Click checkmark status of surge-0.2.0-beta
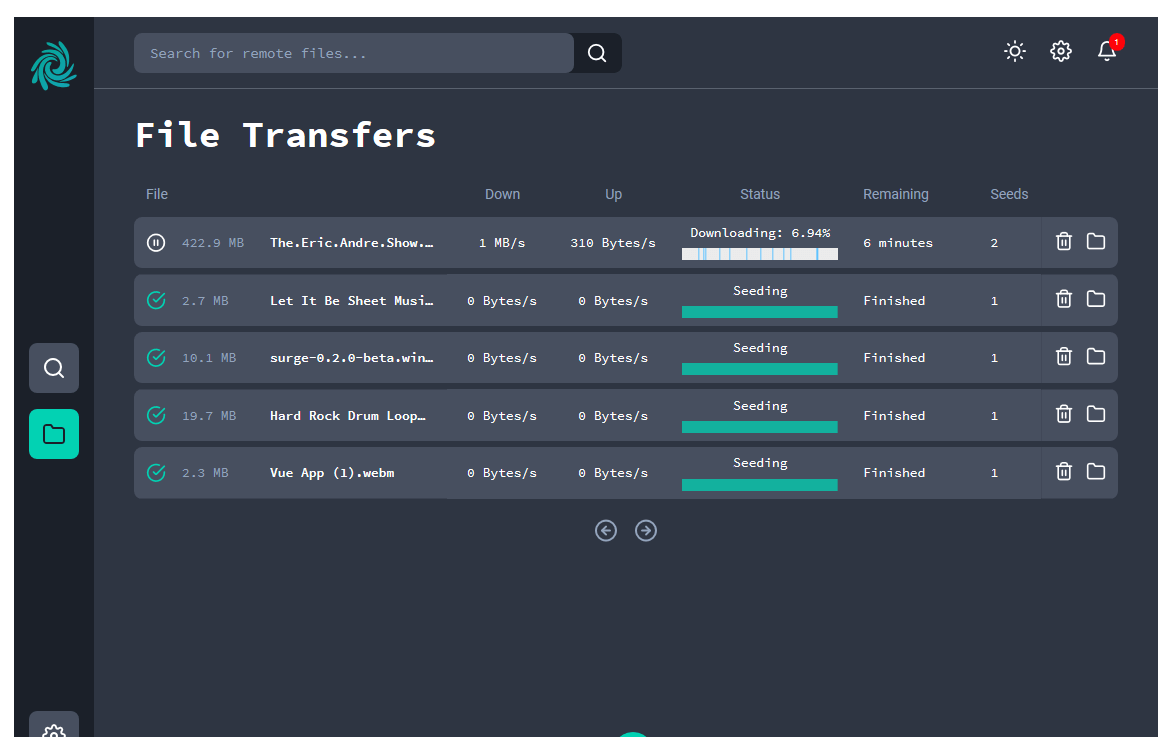Viewport: 1170px width, 737px height. coord(156,357)
